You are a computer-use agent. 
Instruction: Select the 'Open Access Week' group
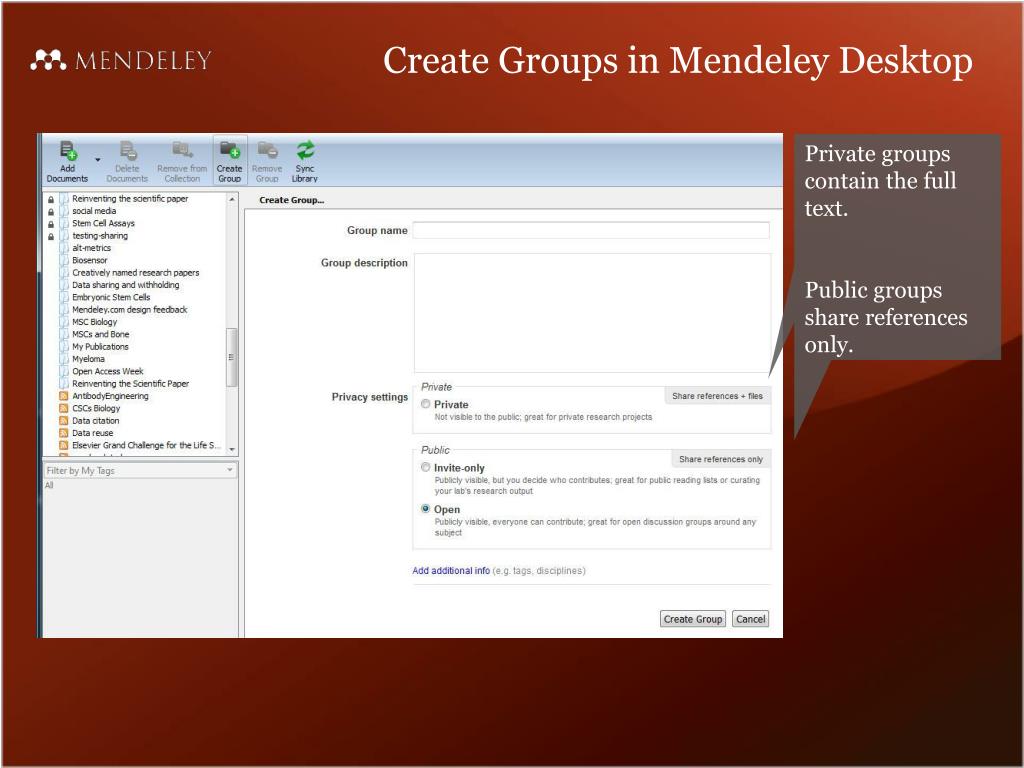(108, 372)
